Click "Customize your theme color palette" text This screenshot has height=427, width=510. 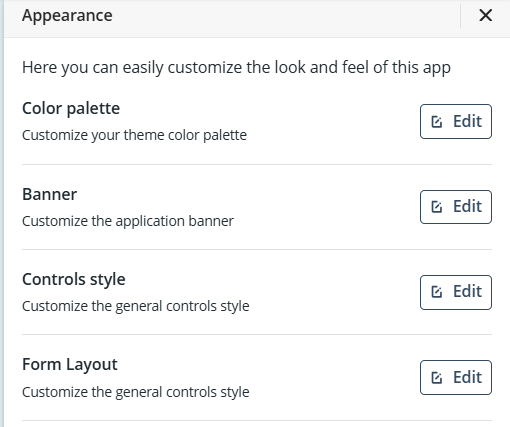click(134, 135)
